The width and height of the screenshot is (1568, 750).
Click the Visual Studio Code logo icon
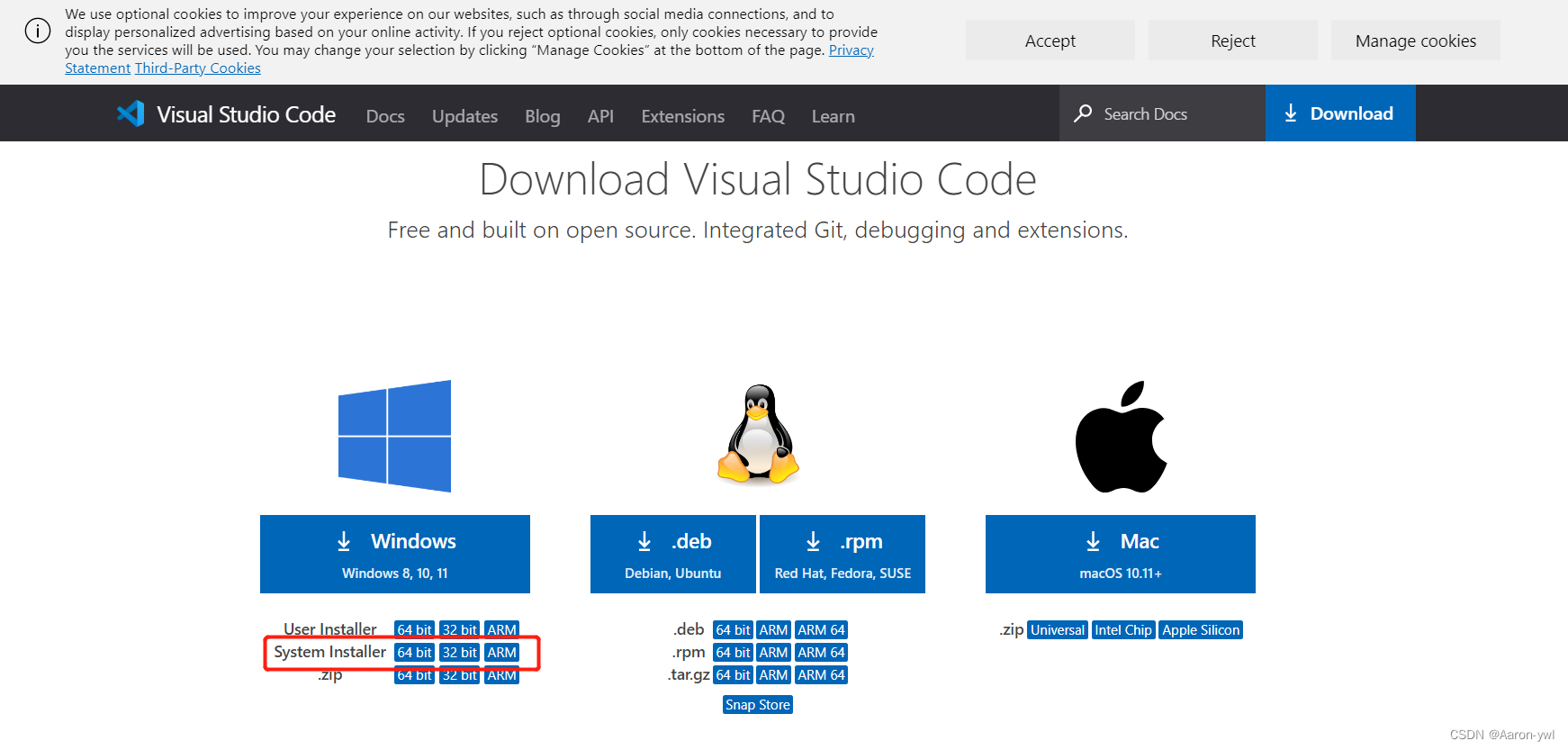coord(131,113)
